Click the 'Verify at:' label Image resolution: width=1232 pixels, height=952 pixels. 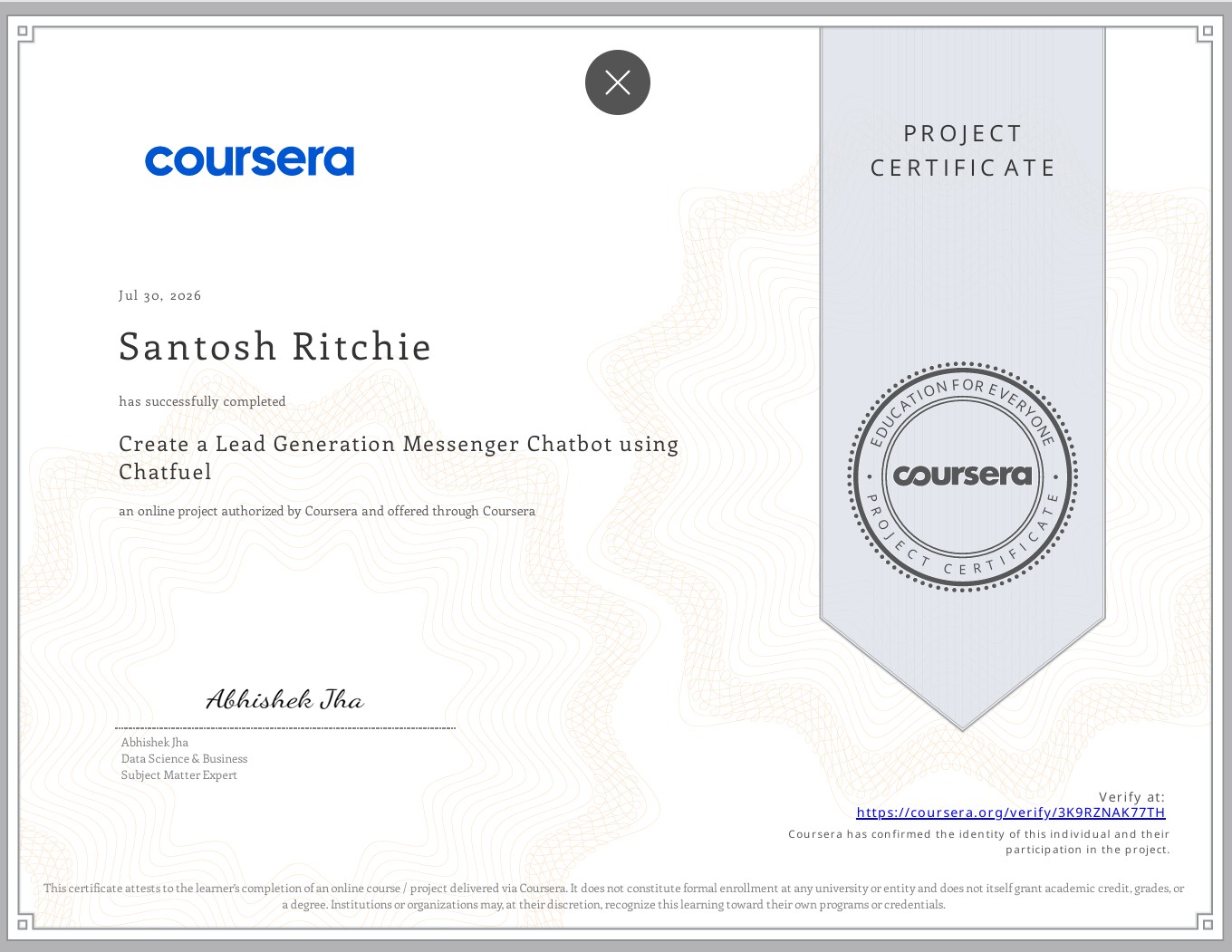click(x=1132, y=797)
